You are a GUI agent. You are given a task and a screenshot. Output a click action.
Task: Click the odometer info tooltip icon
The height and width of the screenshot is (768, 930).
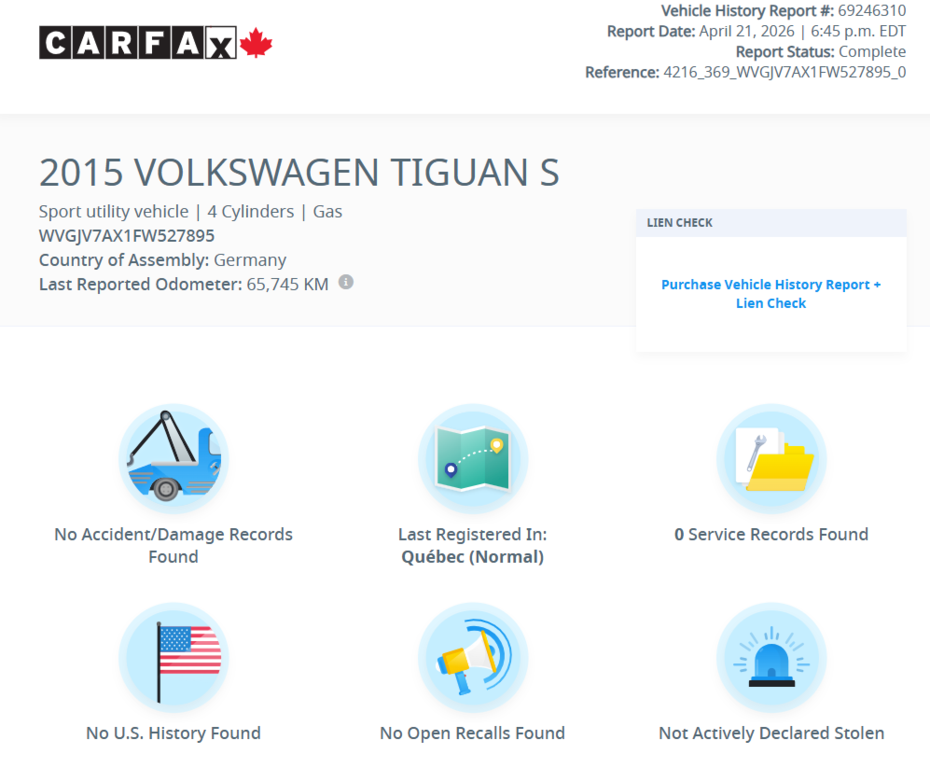point(346,283)
